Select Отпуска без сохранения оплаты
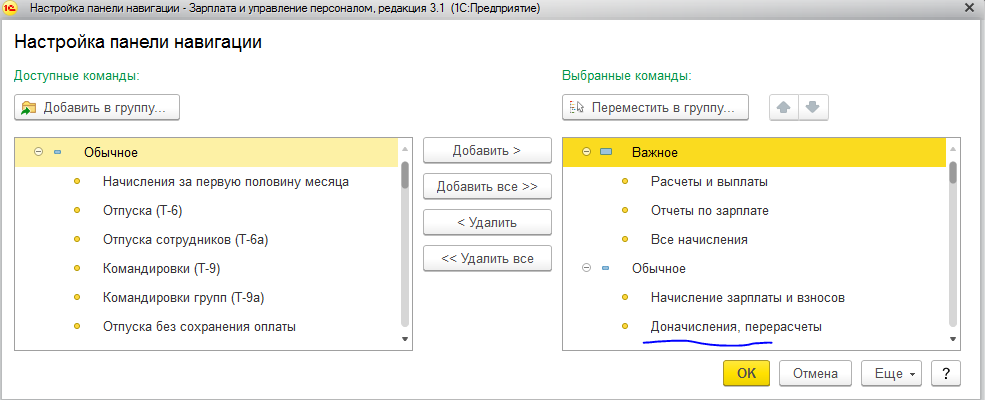The width and height of the screenshot is (985, 400). (x=199, y=327)
